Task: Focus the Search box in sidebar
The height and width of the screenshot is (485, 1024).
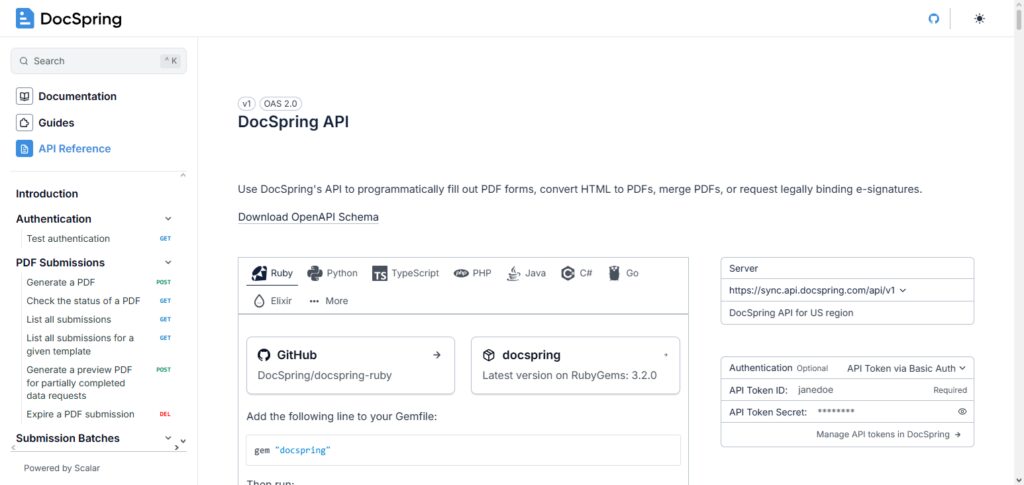Action: pyautogui.click(x=99, y=61)
